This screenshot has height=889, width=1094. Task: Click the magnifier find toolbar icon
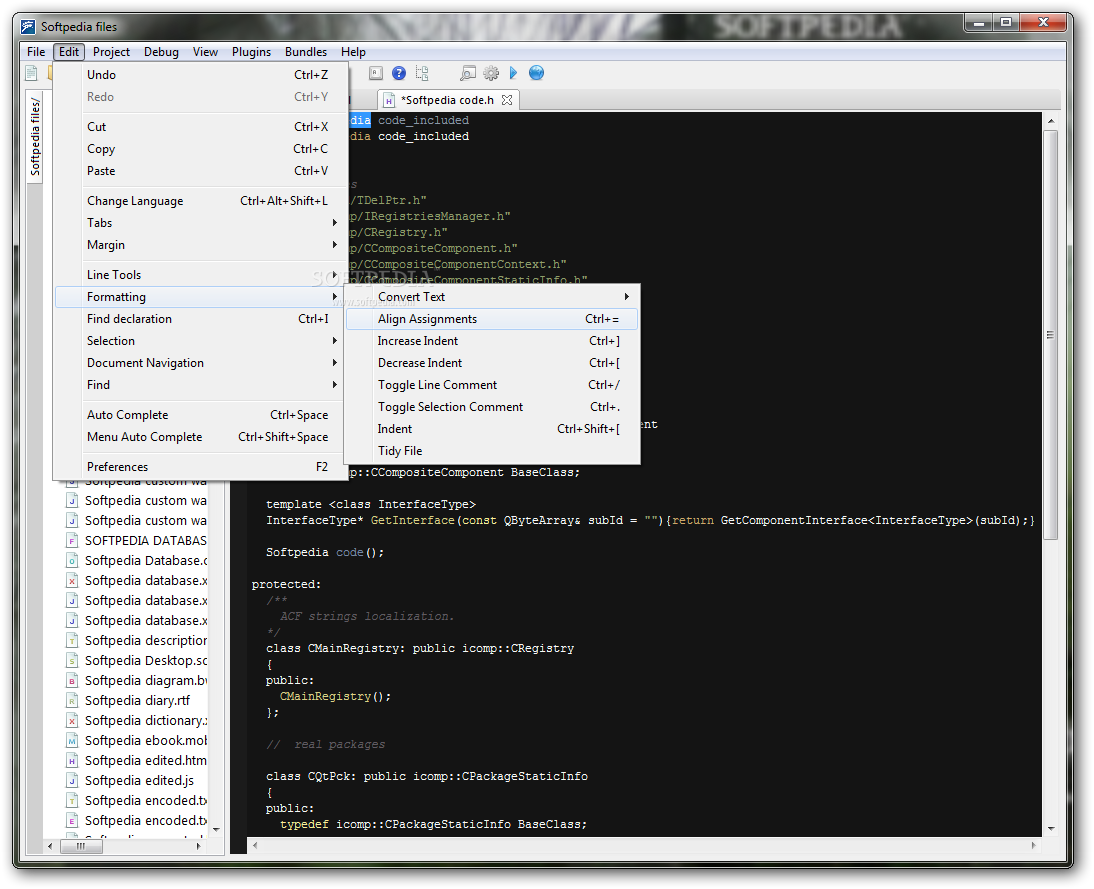(467, 73)
